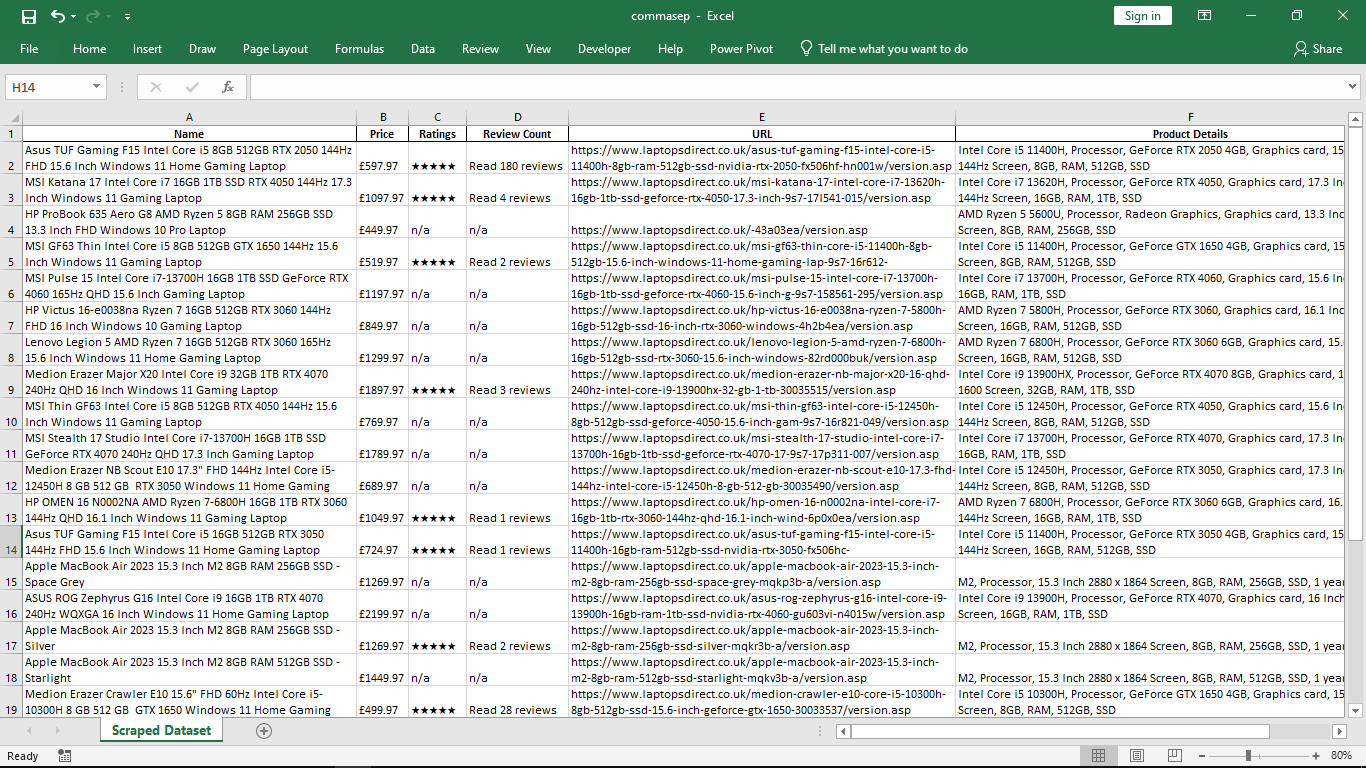1366x768 pixels.
Task: Click the Tell me what you want to do box
Action: tap(884, 49)
